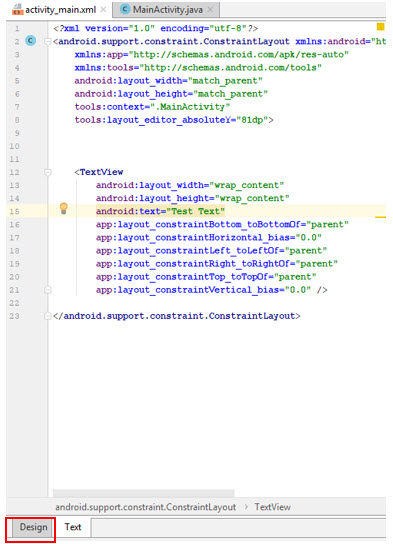Collapse the ConstraintLayout tag on line 2
393x544 pixels.
48,42
